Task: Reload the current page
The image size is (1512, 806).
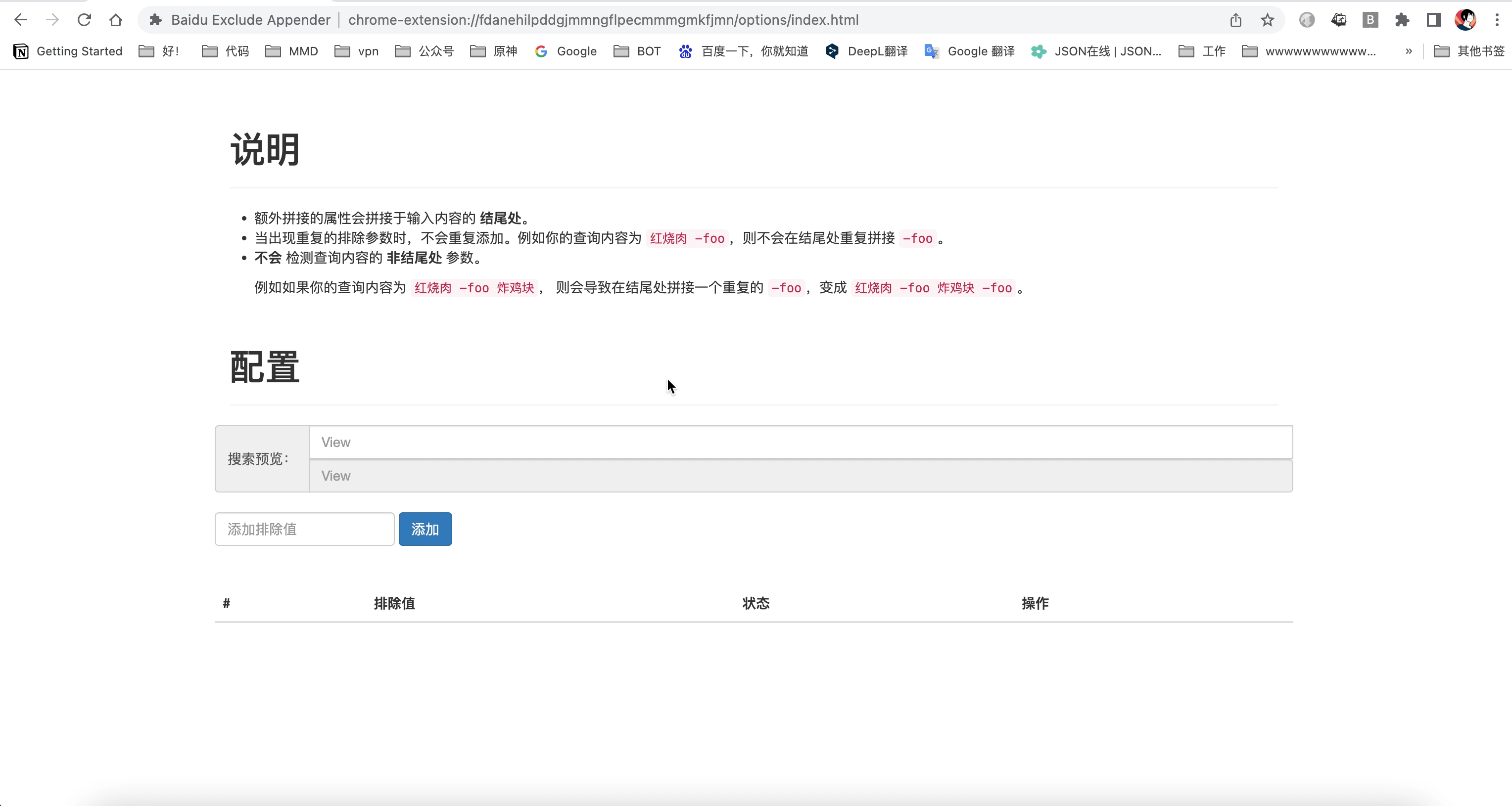Action: [84, 20]
